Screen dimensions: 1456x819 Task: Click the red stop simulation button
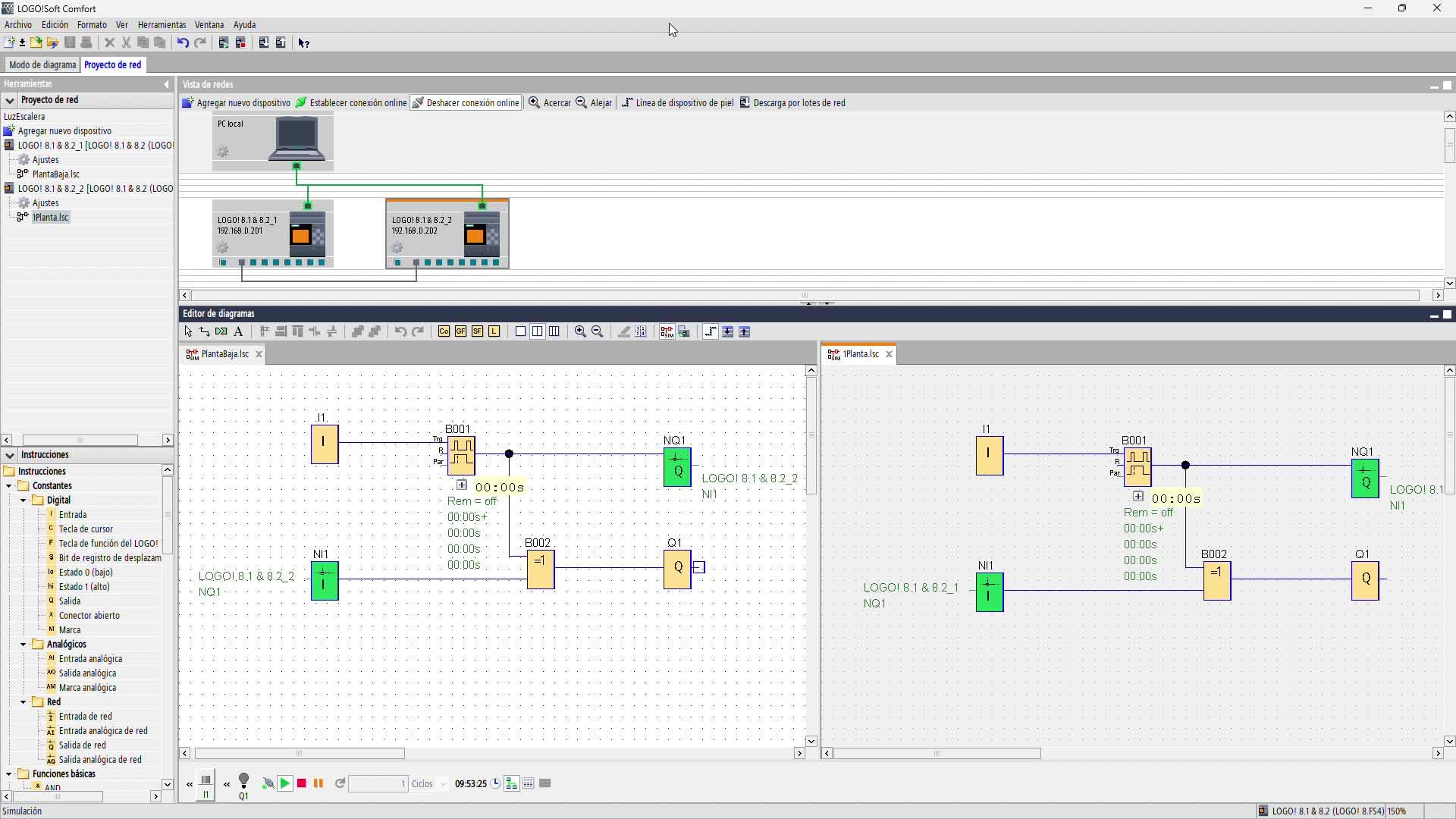pos(302,783)
